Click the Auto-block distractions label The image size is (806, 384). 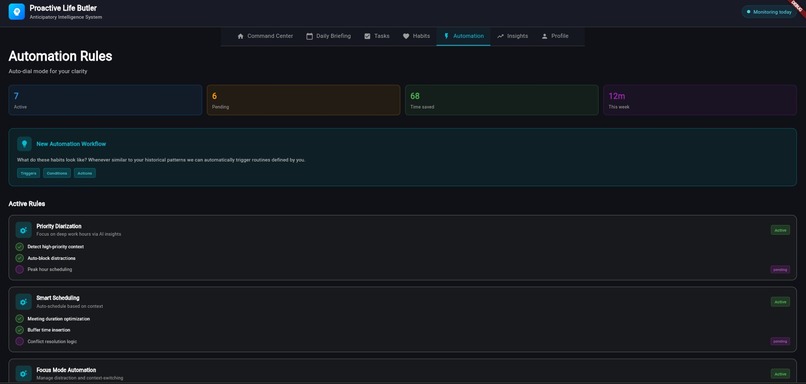click(x=51, y=258)
